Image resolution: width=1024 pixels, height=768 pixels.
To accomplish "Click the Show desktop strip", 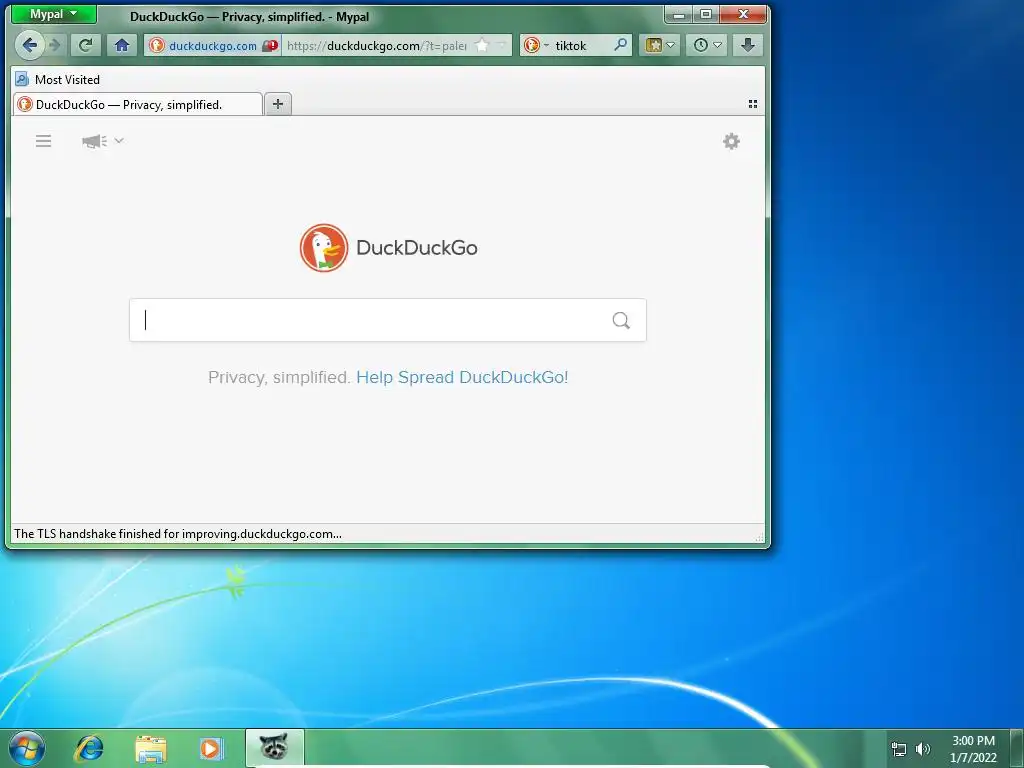I will click(x=1017, y=748).
